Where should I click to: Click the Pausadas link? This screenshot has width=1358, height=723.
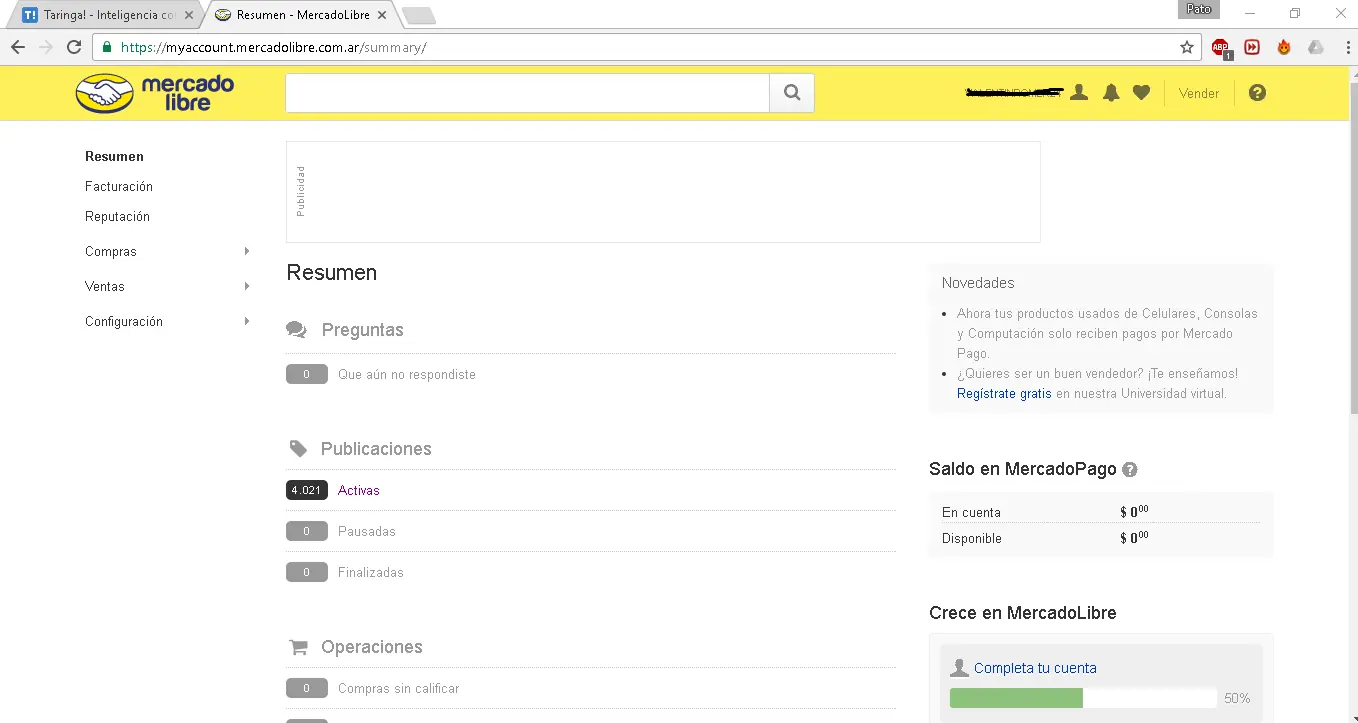367,531
